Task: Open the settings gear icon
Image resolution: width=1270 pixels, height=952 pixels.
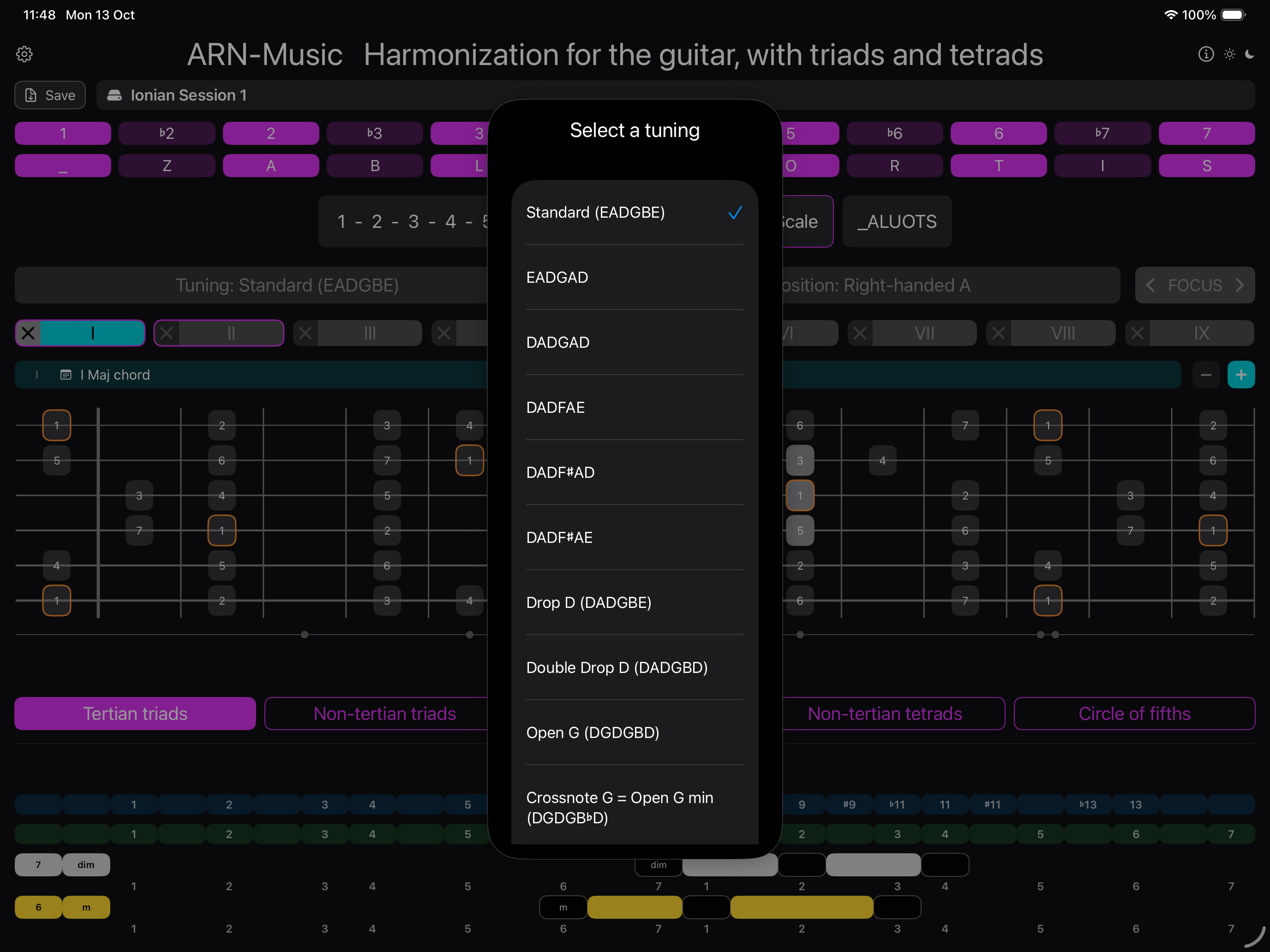Action: coord(24,54)
